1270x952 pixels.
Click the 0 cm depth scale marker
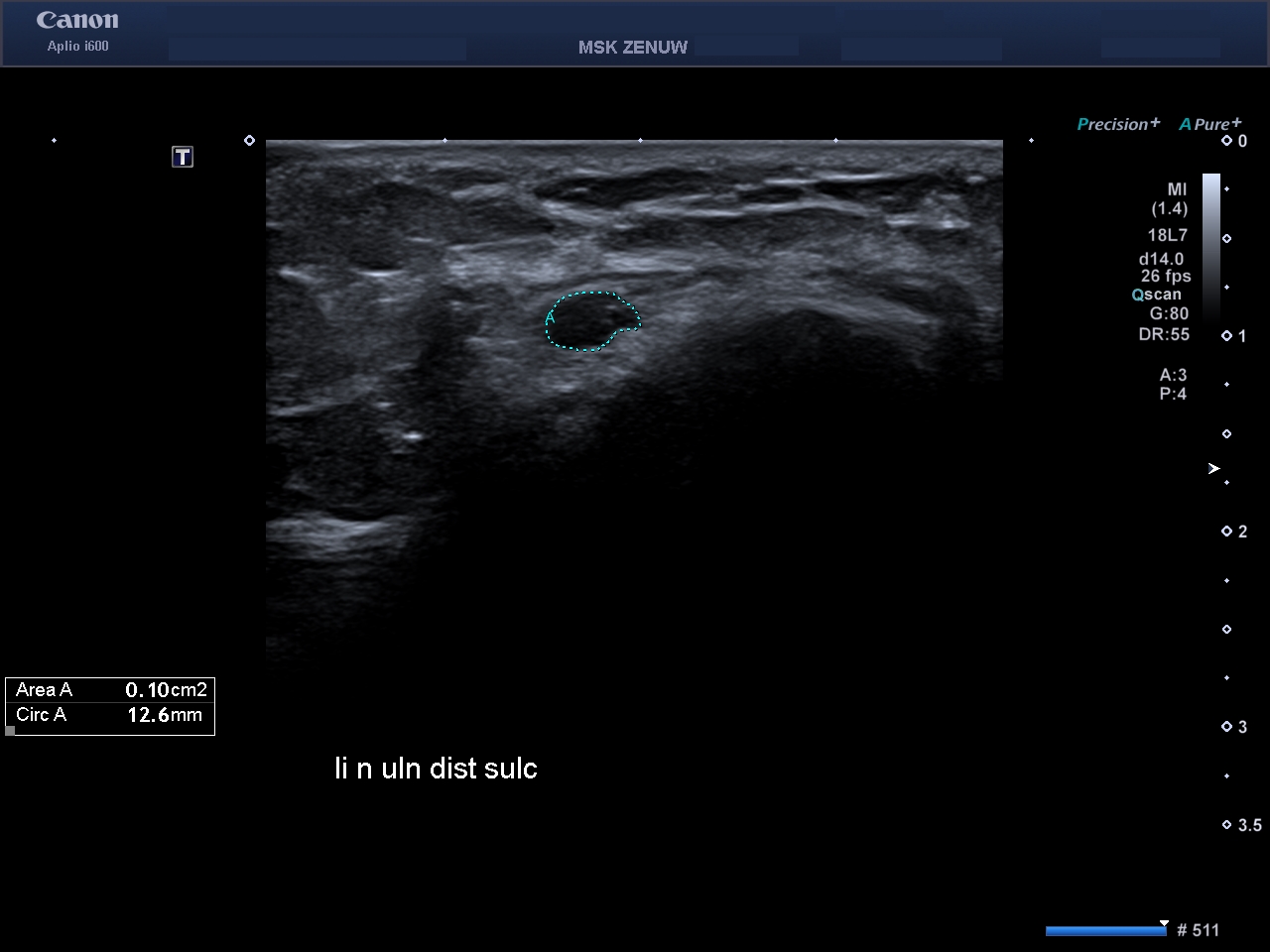pyautogui.click(x=1227, y=141)
